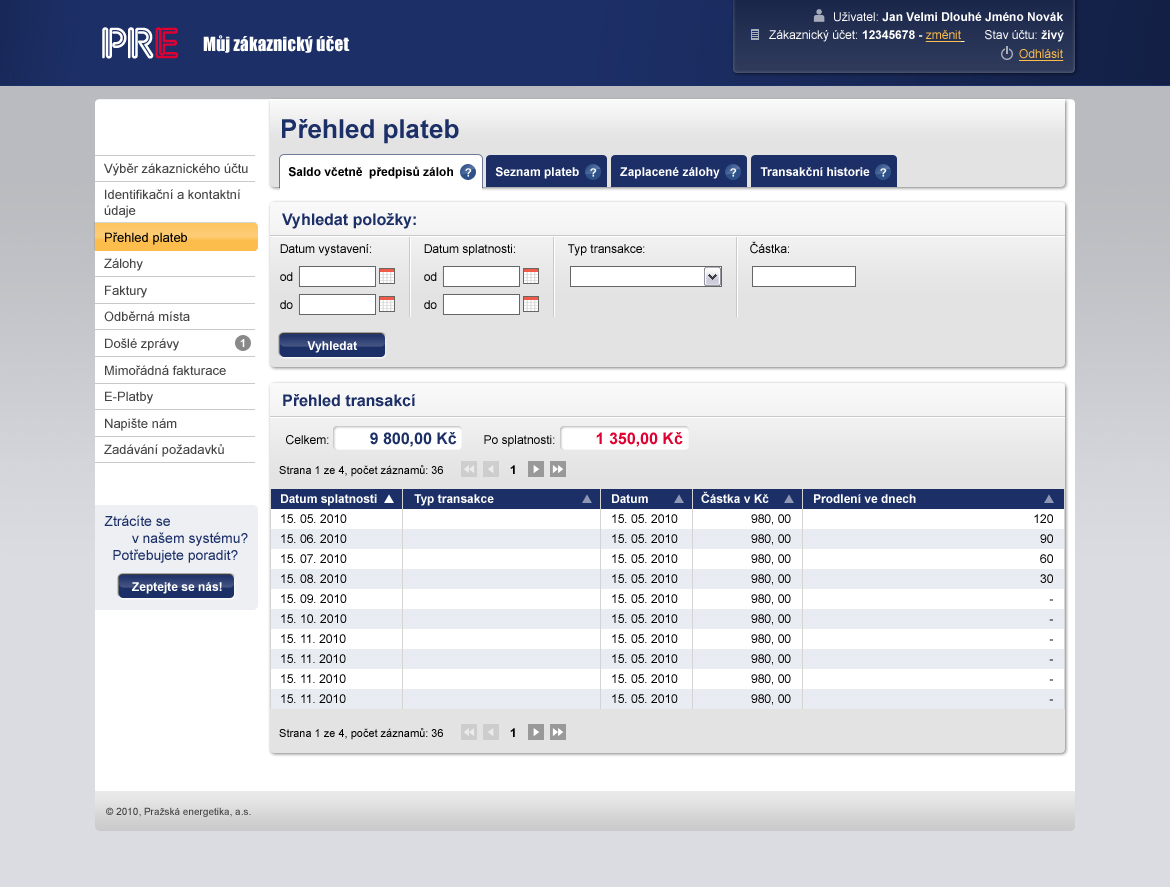Screen dimensions: 1170x887
Task: Click the Zeptejte se nás! button
Action: [x=176, y=586]
